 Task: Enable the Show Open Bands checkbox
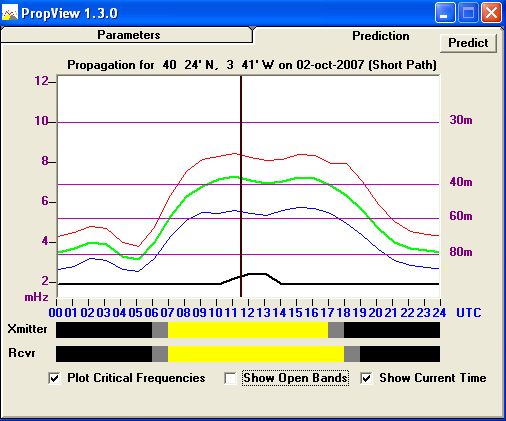[x=230, y=378]
